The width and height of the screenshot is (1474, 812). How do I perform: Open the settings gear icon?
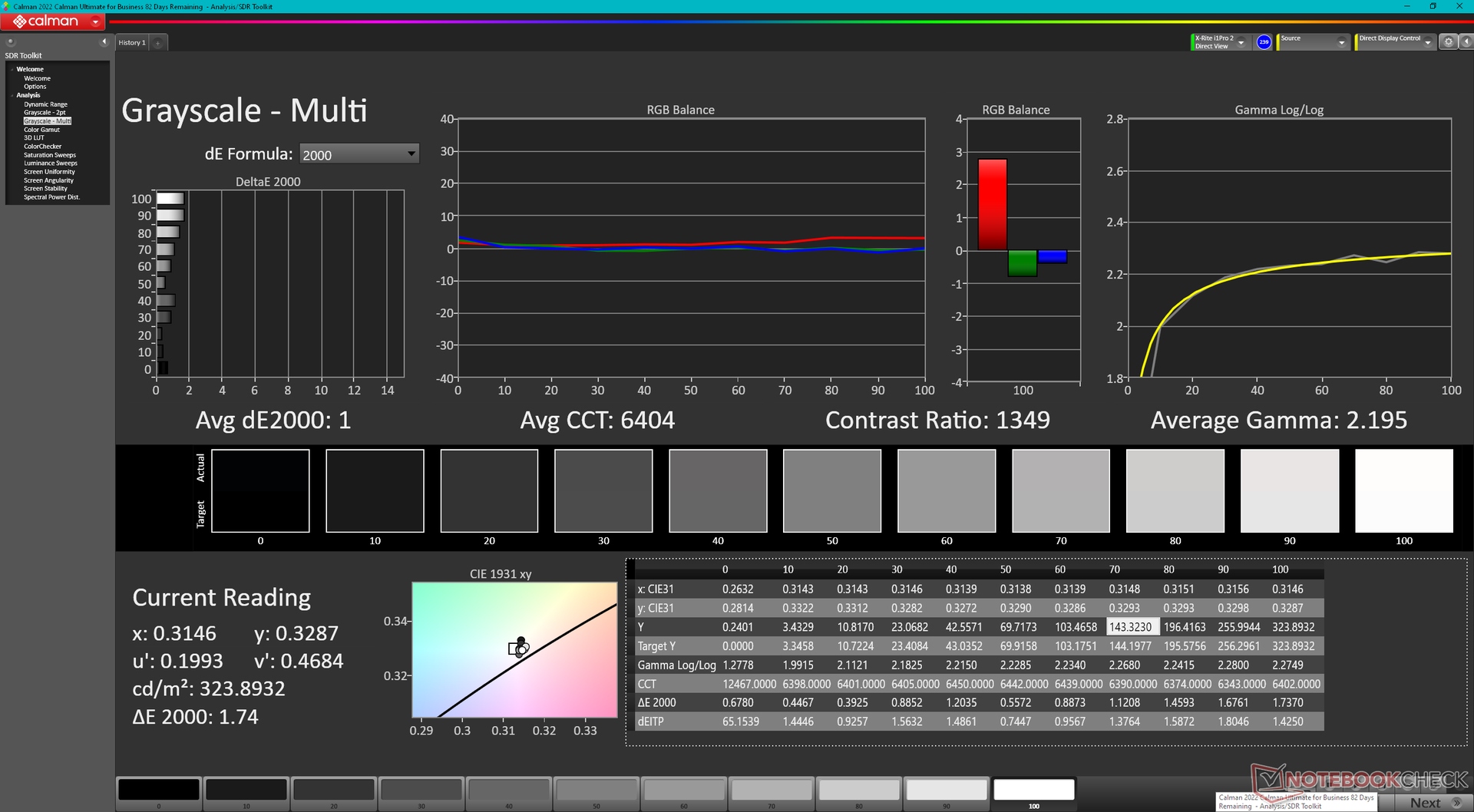point(1448,41)
